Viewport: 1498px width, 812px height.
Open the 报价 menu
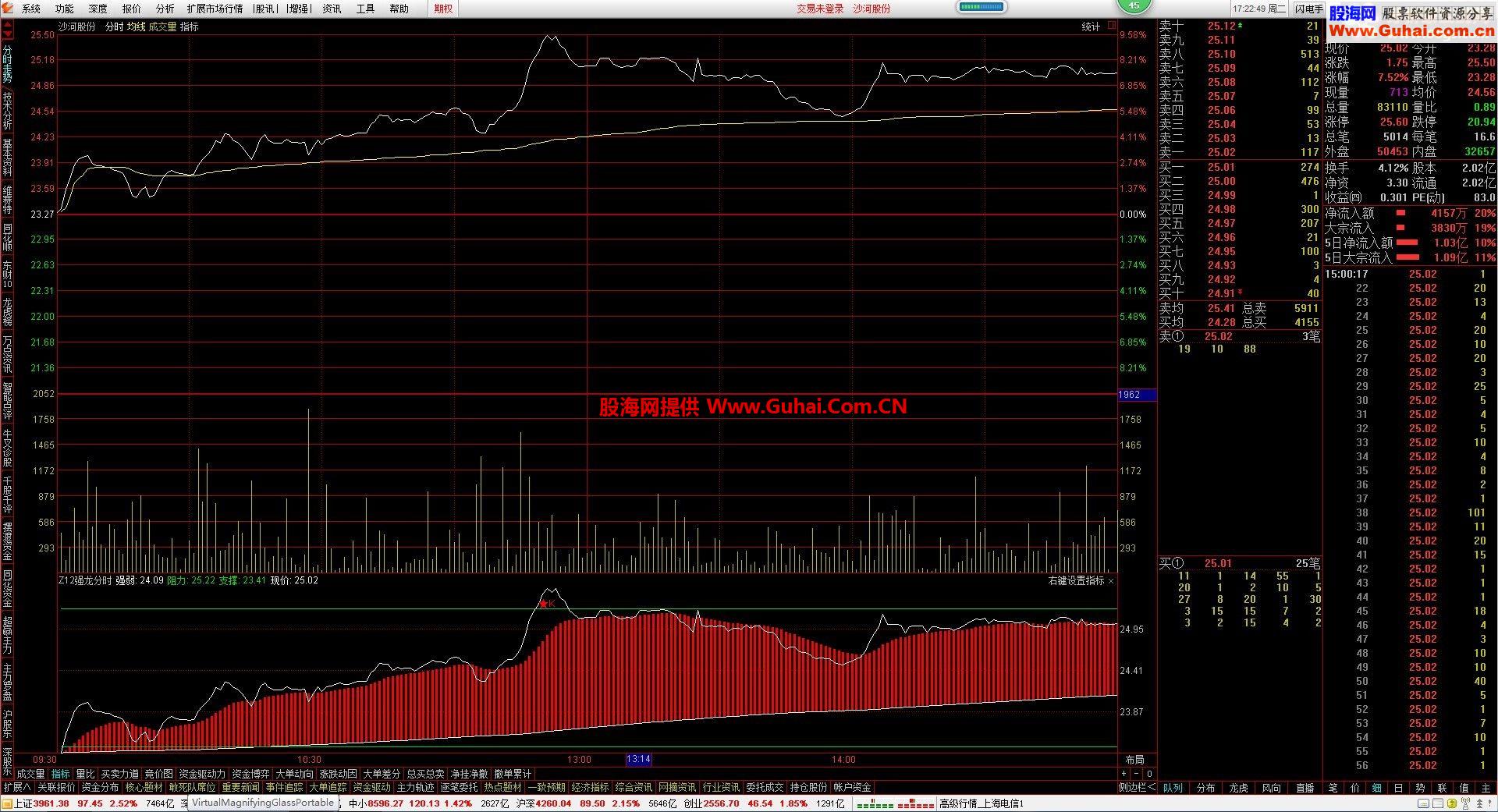(x=132, y=9)
